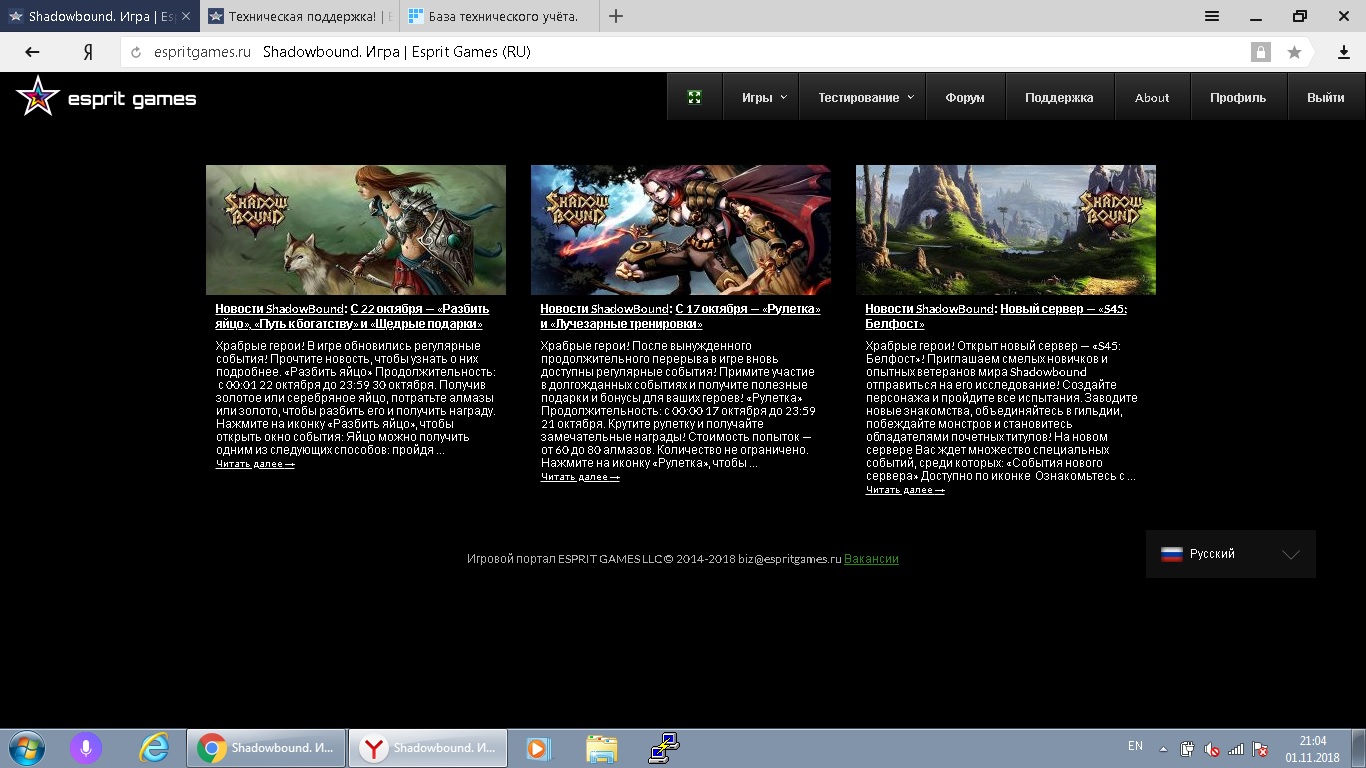
Task: Open the Форум navigation item
Action: pos(965,97)
